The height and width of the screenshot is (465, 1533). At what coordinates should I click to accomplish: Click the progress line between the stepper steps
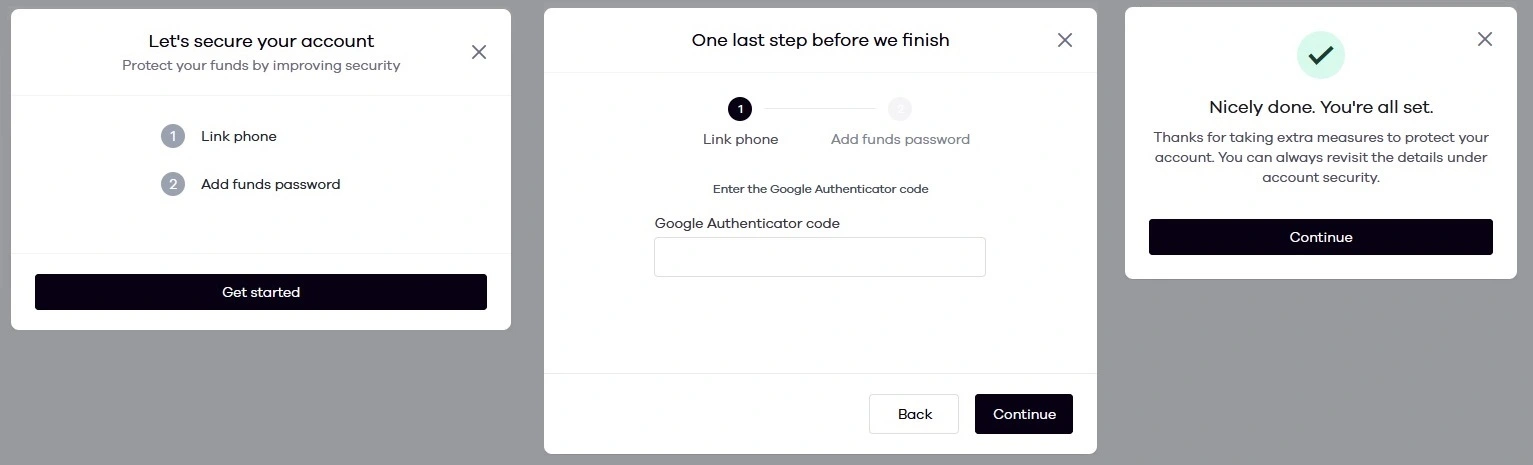820,109
